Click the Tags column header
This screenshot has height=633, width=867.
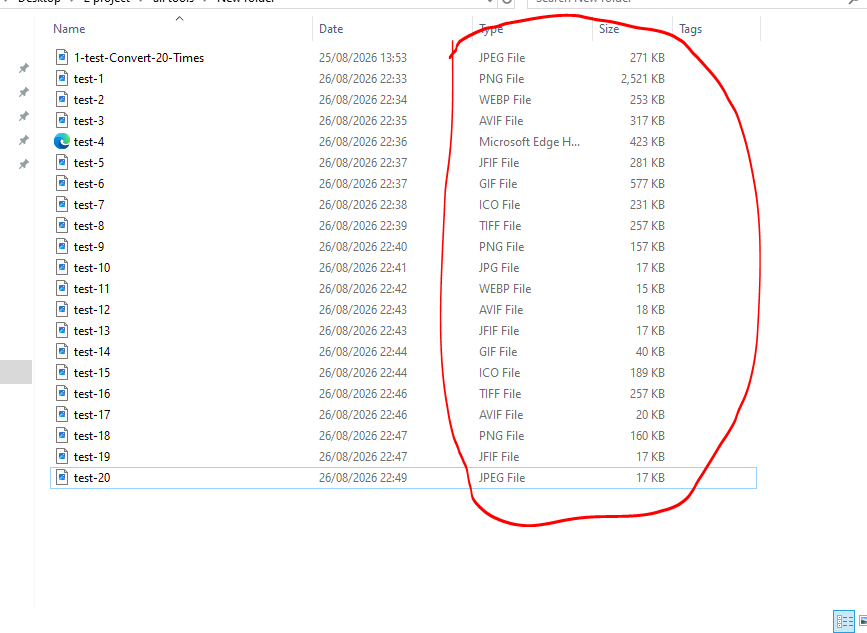[691, 29]
